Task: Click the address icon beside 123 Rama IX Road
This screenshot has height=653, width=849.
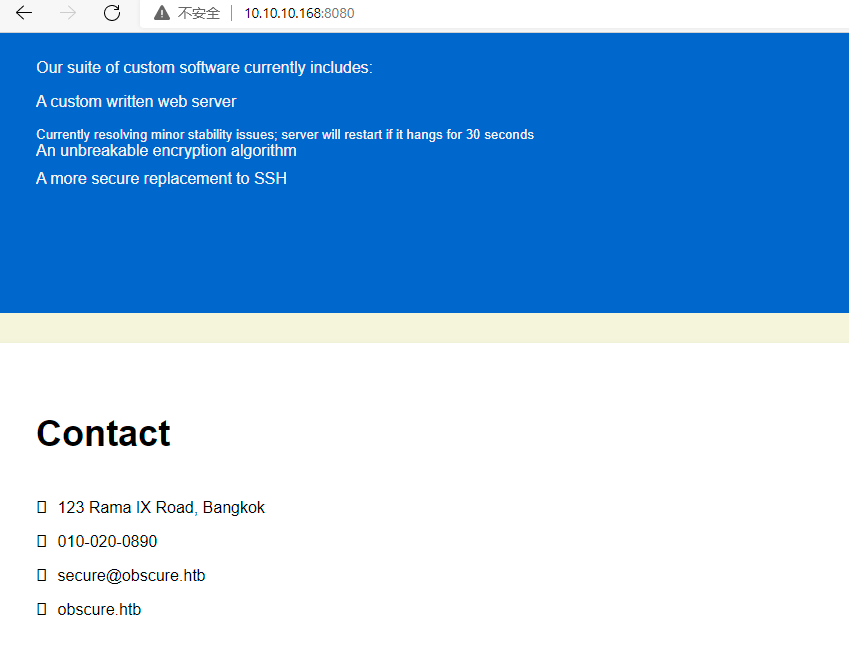Action: [x=42, y=507]
